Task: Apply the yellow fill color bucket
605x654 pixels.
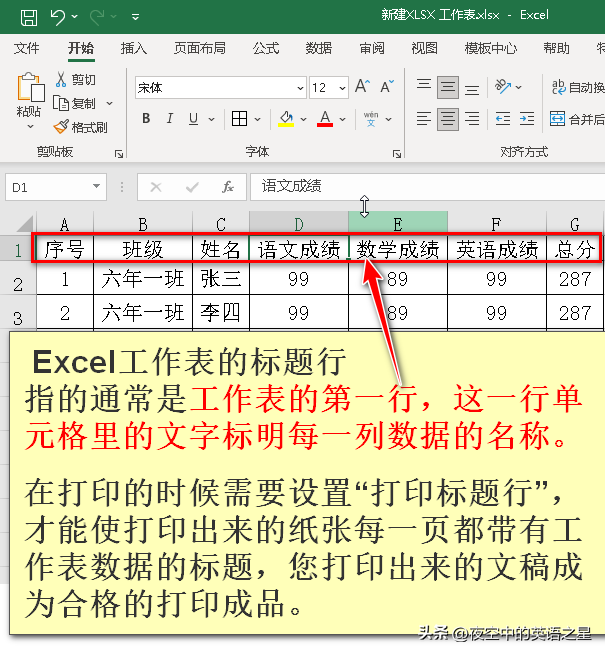Action: coord(286,119)
